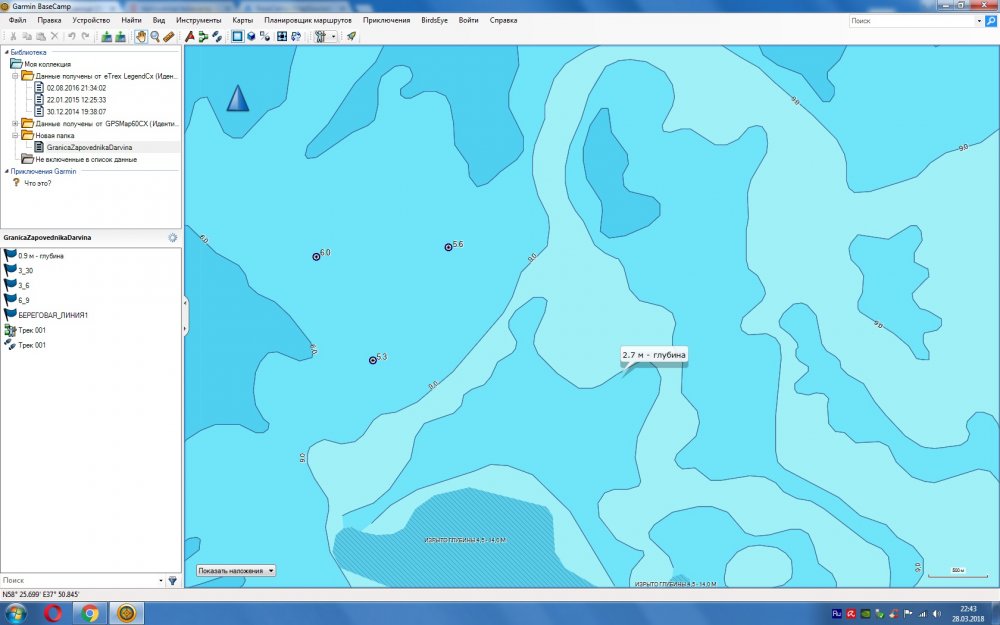Open the Инструменты menu
The height and width of the screenshot is (625, 1000).
(x=198, y=20)
